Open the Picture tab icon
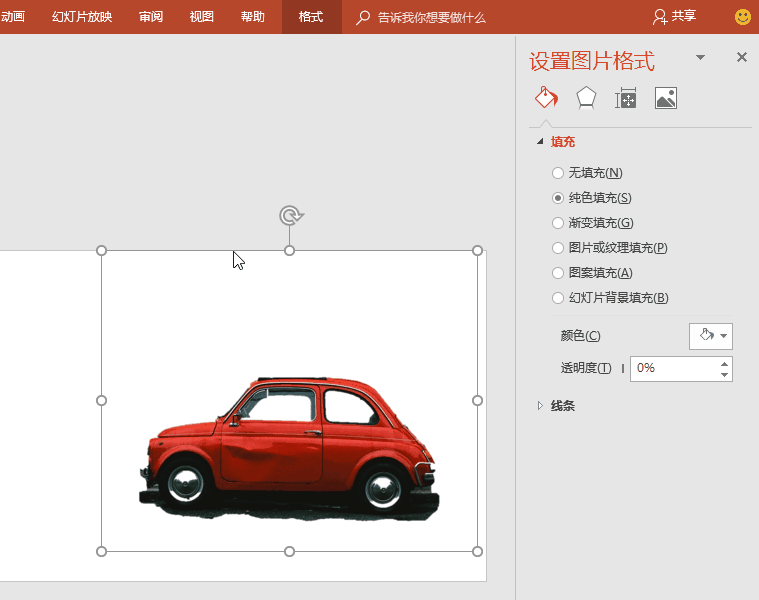The width and height of the screenshot is (759, 600). [x=666, y=98]
